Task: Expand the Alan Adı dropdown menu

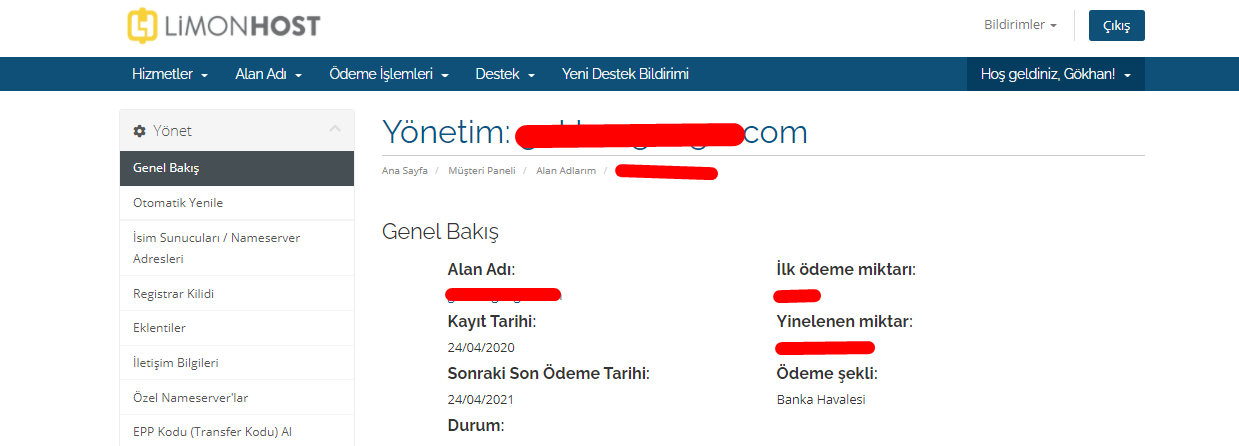Action: [269, 74]
